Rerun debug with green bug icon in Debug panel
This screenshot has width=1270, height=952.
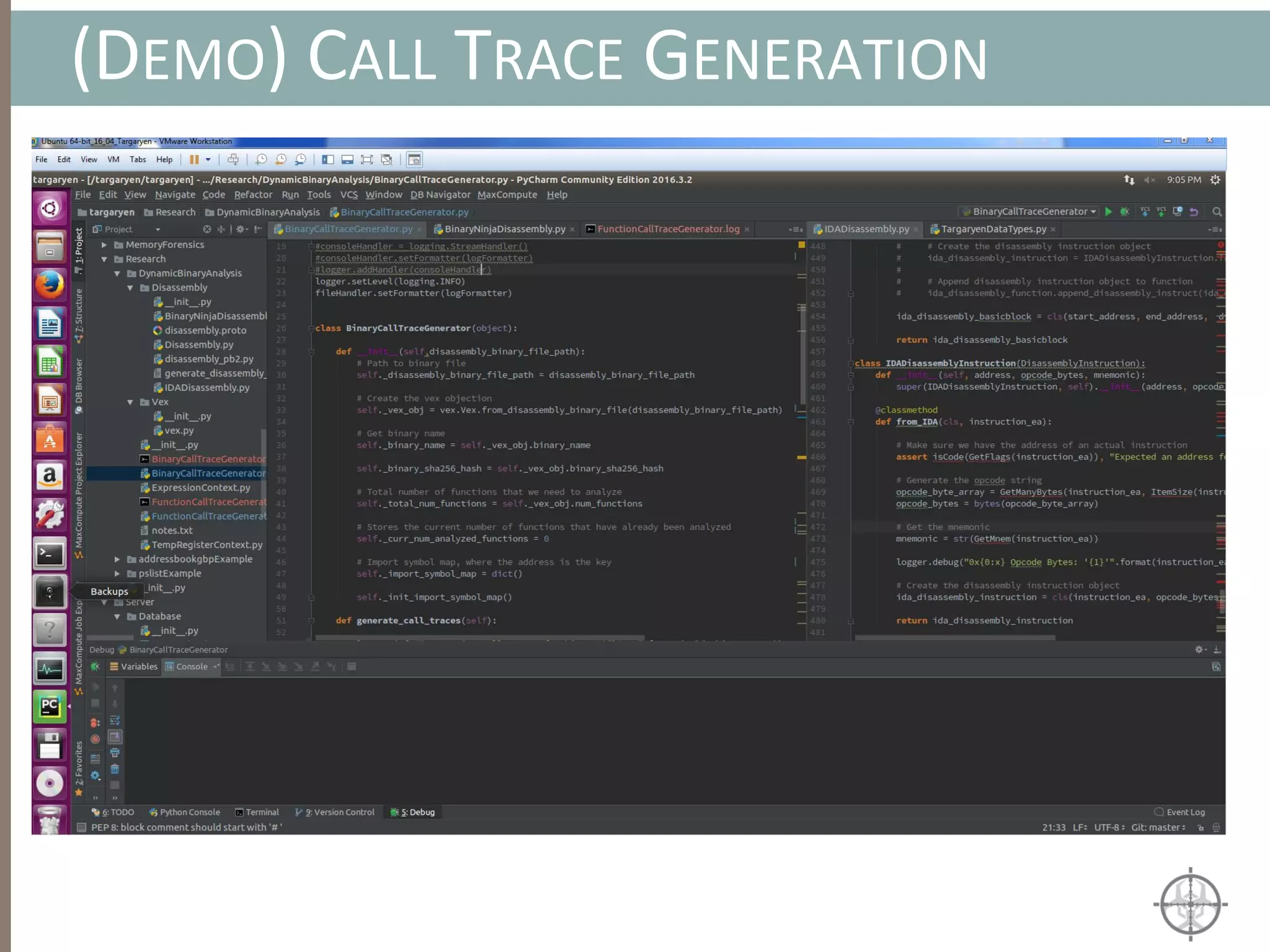click(95, 667)
